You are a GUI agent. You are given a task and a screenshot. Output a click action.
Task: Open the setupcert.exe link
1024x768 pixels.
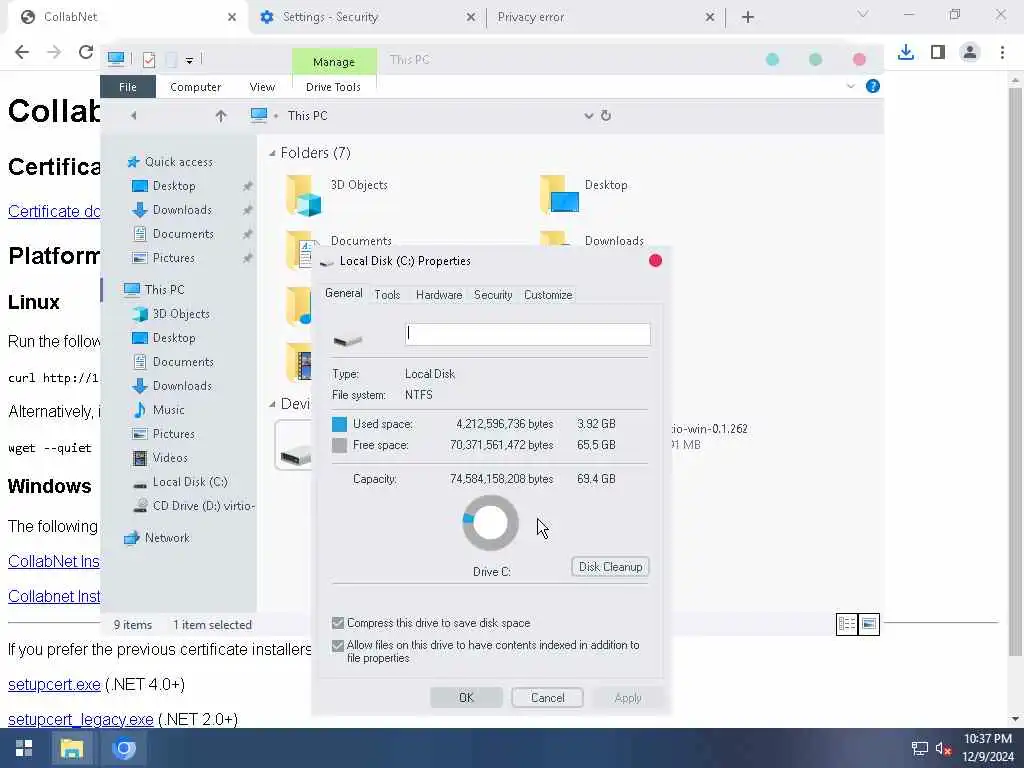[54, 684]
